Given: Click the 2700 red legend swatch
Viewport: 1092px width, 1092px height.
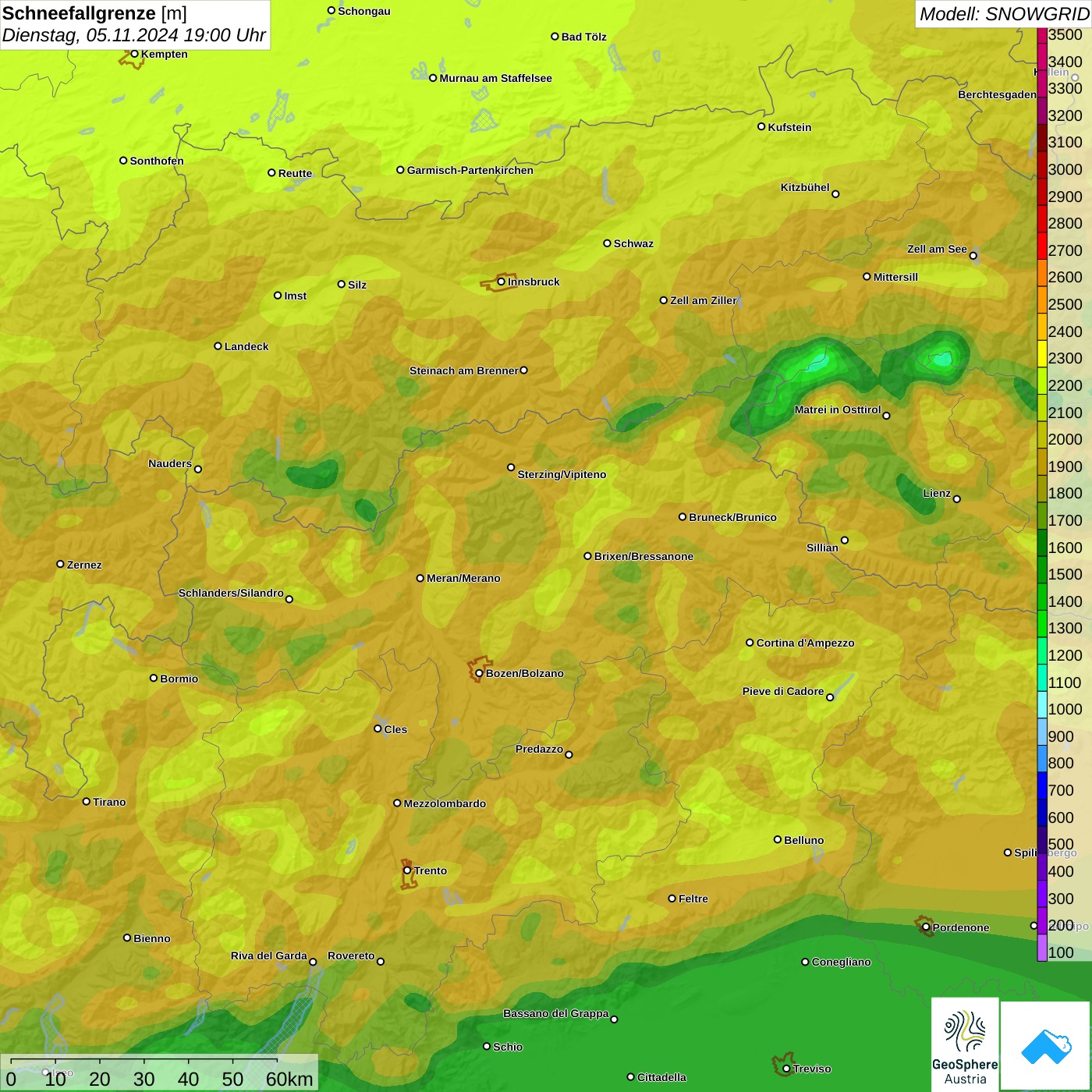Looking at the screenshot, I should point(1042,246).
